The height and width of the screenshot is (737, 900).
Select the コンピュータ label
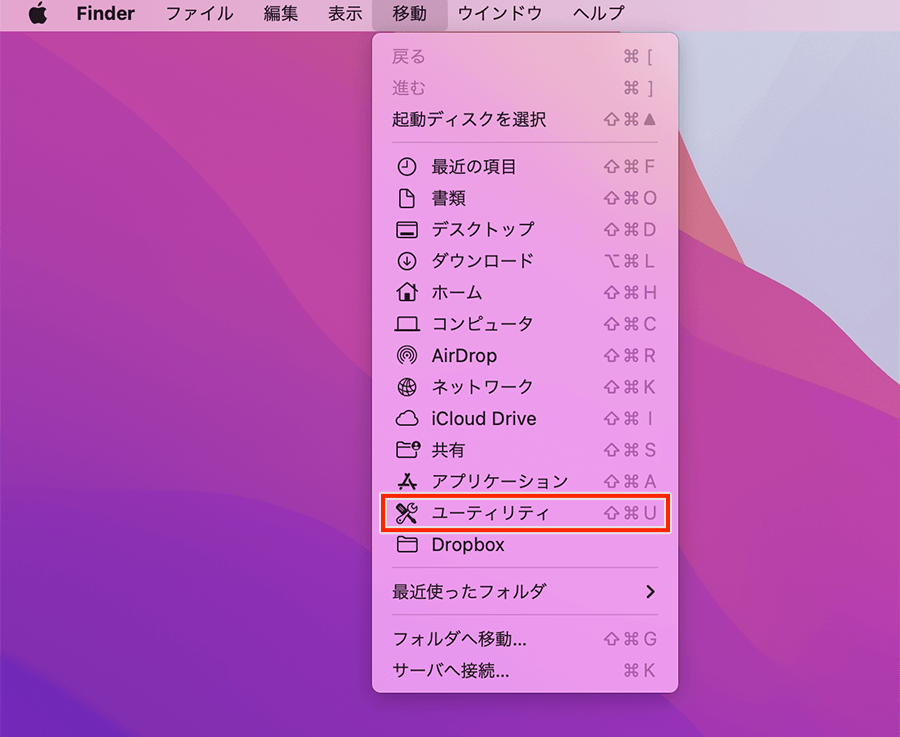(x=482, y=324)
